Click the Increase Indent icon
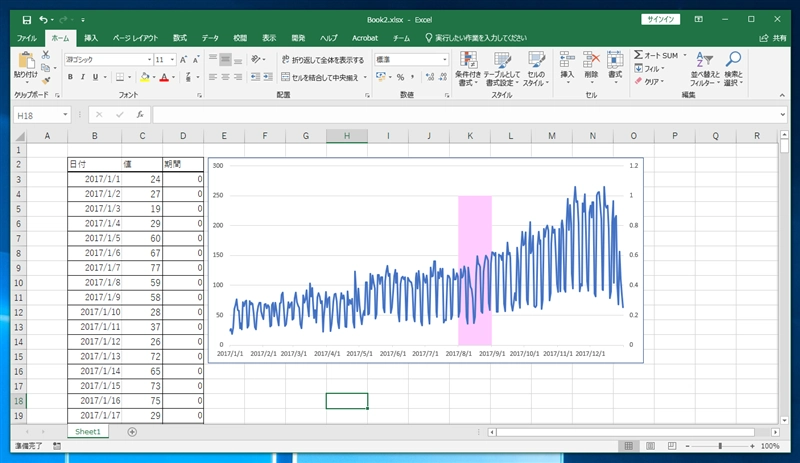 268,77
